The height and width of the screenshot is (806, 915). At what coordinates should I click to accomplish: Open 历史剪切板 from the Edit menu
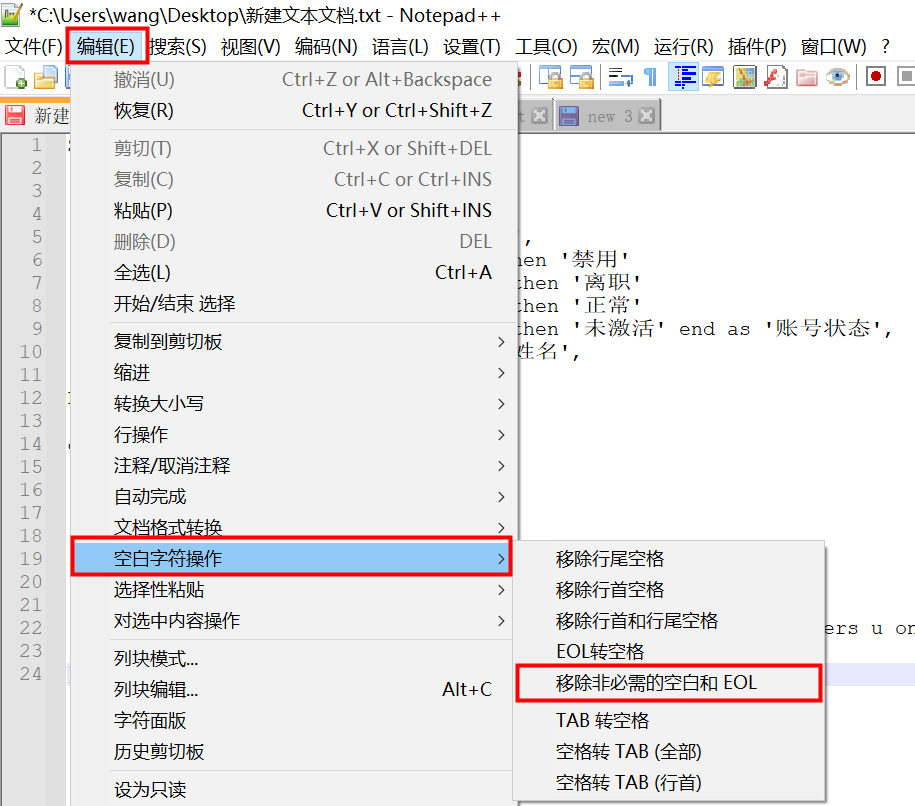[x=294, y=752]
